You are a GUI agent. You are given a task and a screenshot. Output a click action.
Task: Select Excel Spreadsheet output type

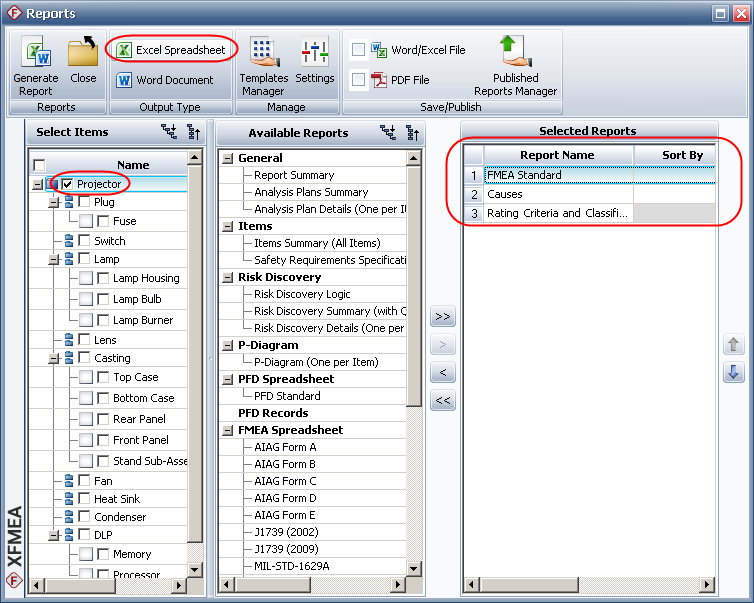(x=171, y=50)
